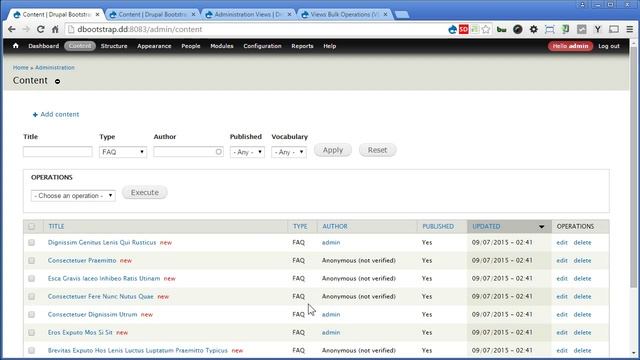Viewport: 640px width, 360px height.
Task: Open the Configuration admin menu item
Action: (262, 46)
